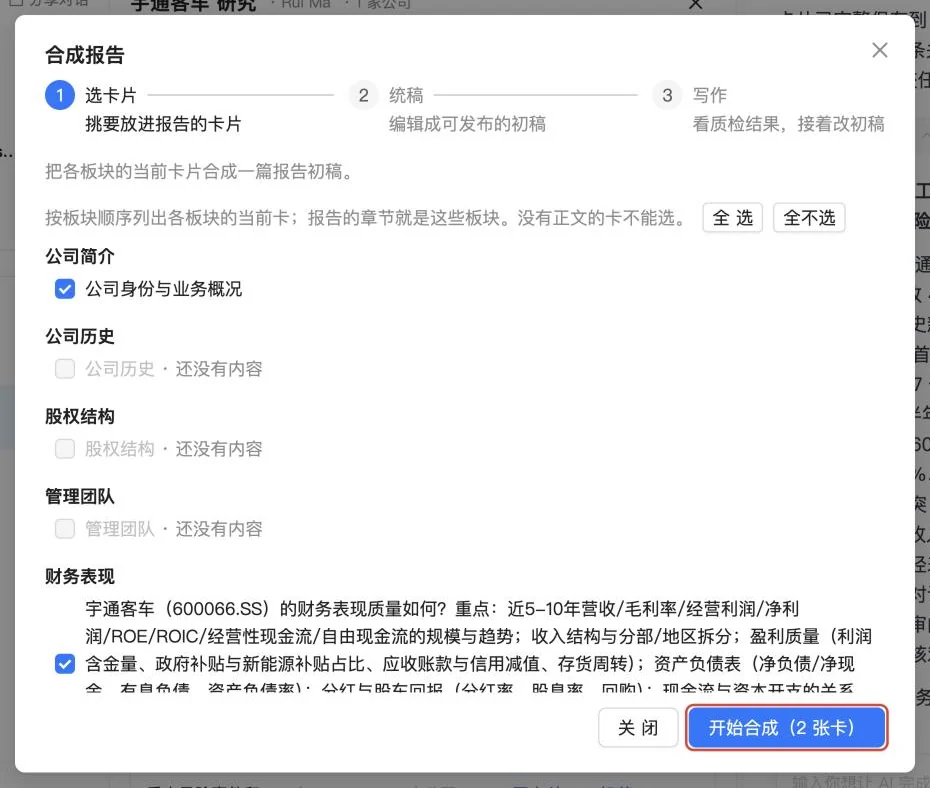Click the 合成报告 dialog title
Viewport: 930px width, 788px height.
pos(85,55)
